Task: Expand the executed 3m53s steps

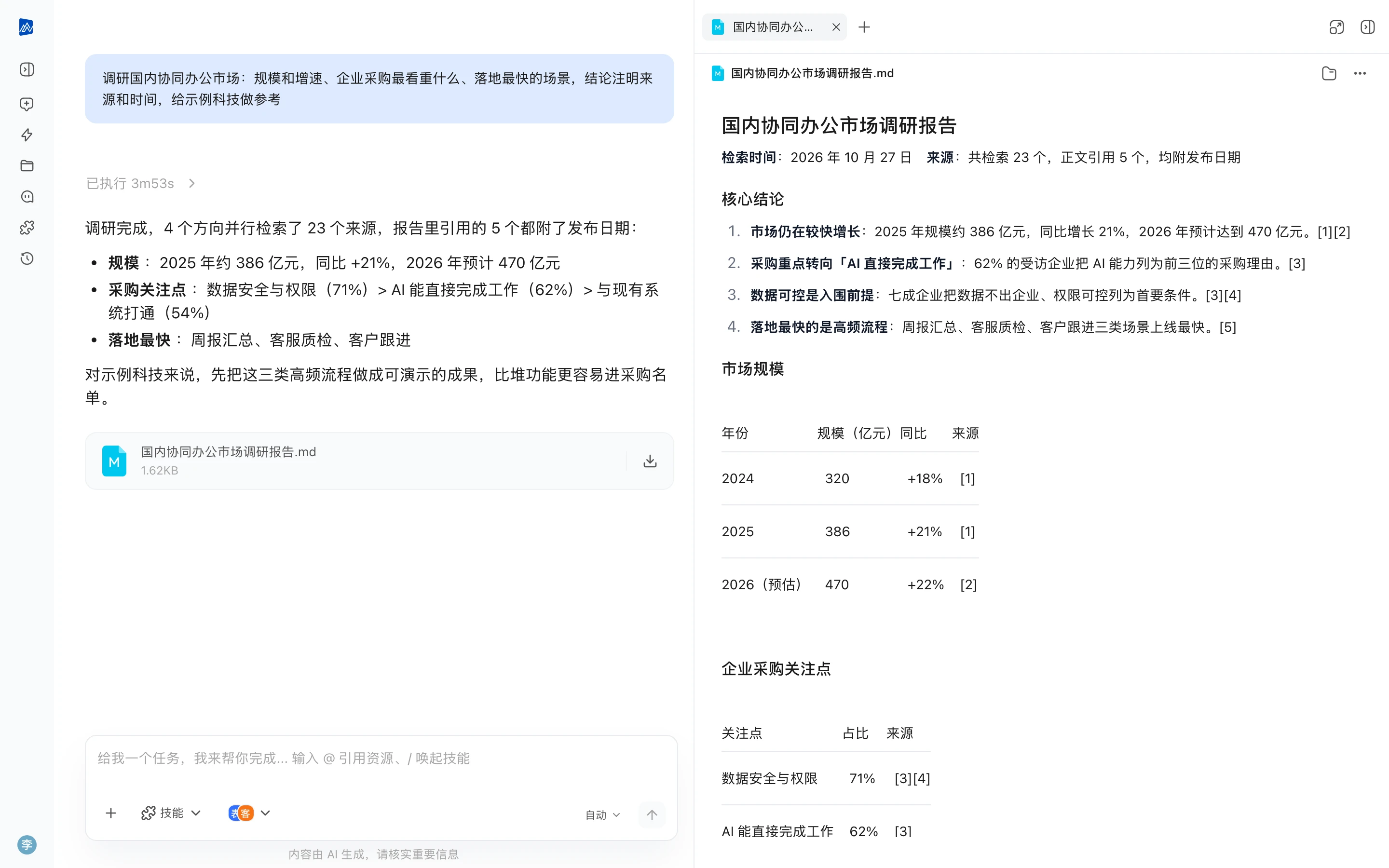Action: (x=141, y=183)
